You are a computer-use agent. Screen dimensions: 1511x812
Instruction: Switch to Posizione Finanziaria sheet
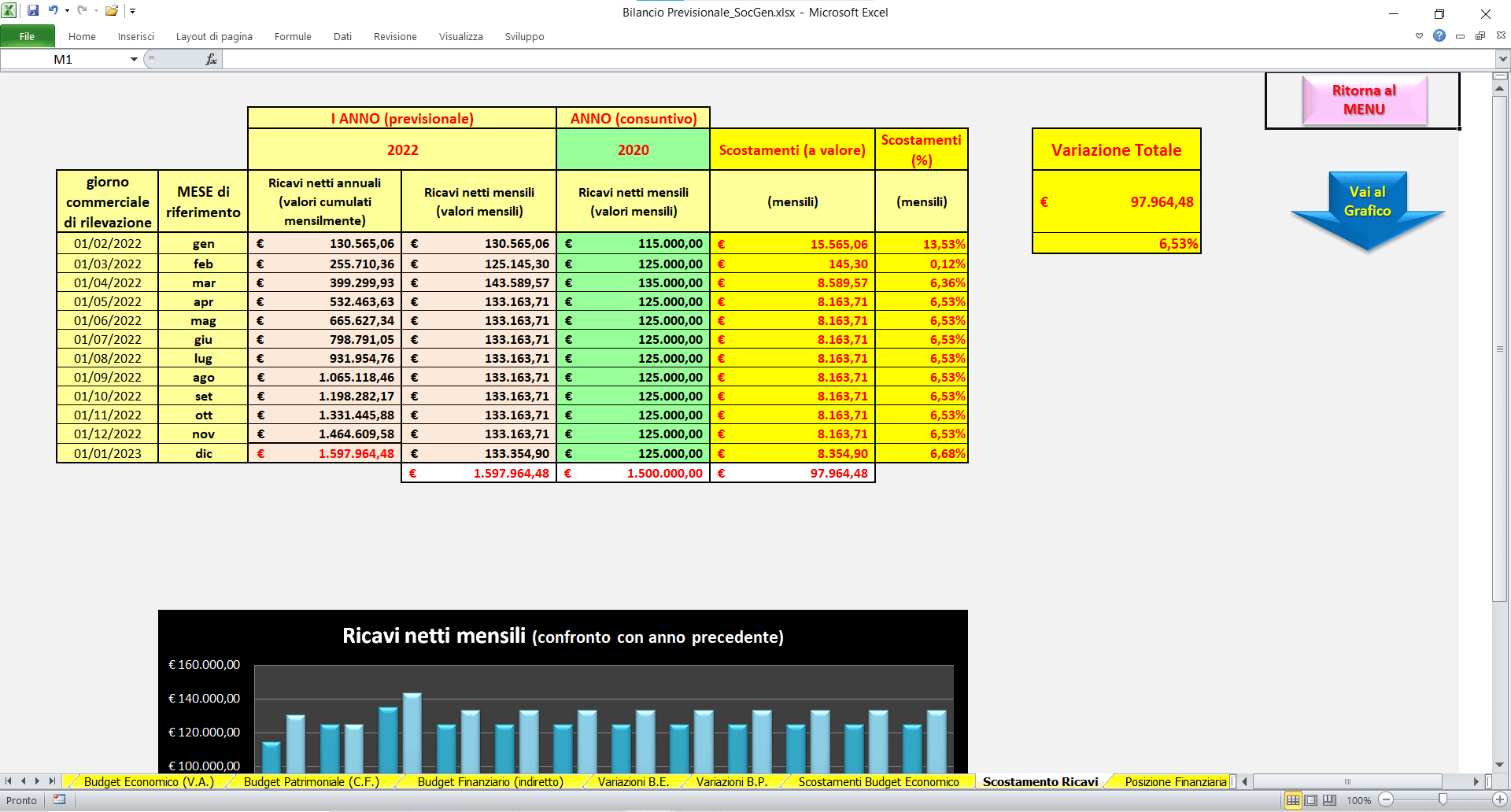click(1175, 781)
